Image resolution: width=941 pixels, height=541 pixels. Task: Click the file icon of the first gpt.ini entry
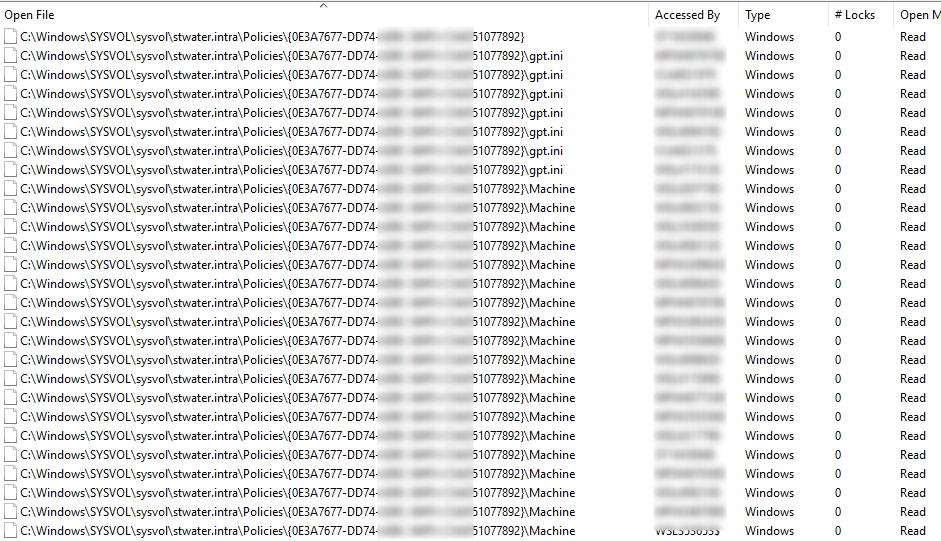click(x=10, y=56)
